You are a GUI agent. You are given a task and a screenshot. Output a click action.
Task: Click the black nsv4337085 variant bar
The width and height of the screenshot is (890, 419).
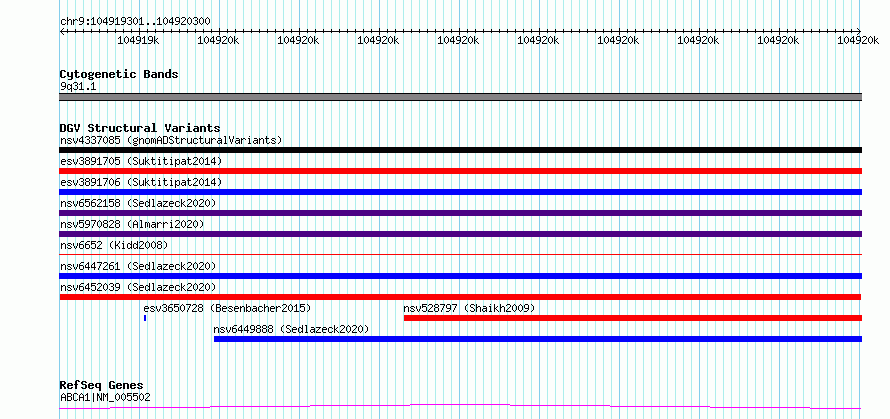coord(460,150)
